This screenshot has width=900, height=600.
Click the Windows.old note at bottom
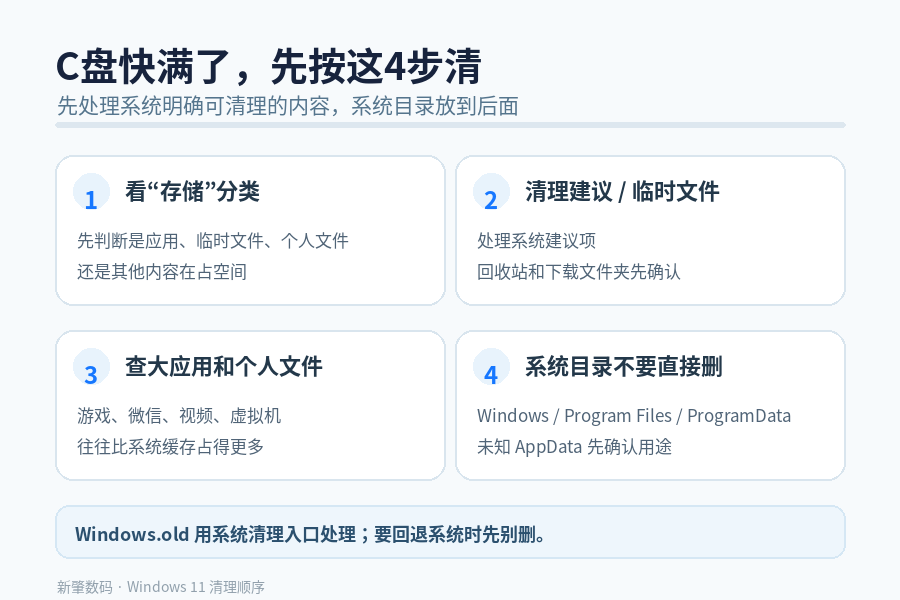[x=451, y=532]
